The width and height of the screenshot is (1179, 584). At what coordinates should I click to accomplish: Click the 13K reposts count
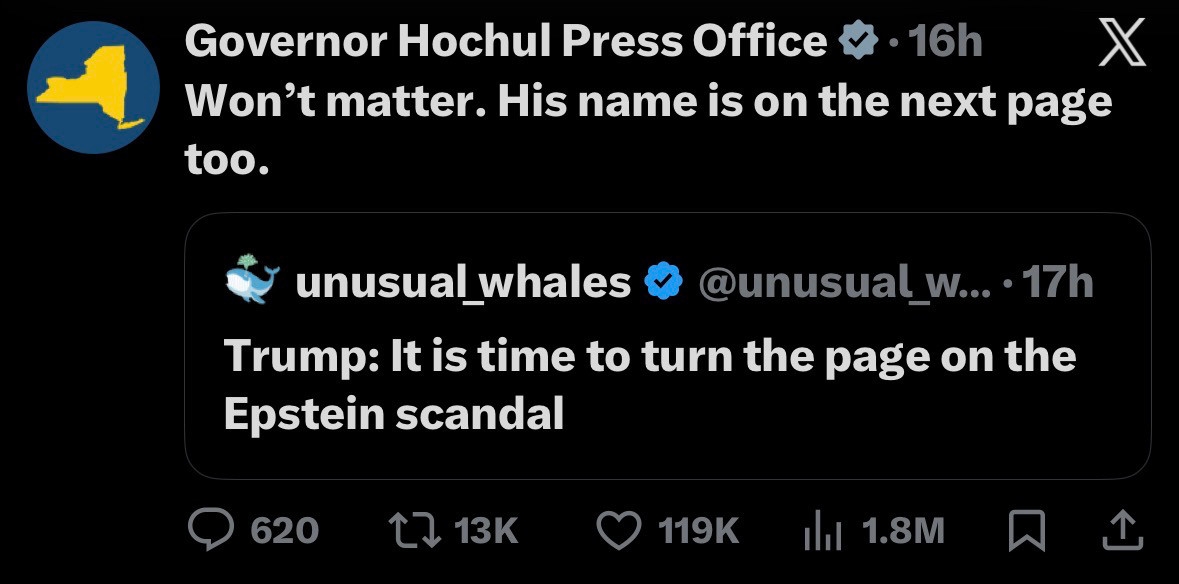(486, 531)
